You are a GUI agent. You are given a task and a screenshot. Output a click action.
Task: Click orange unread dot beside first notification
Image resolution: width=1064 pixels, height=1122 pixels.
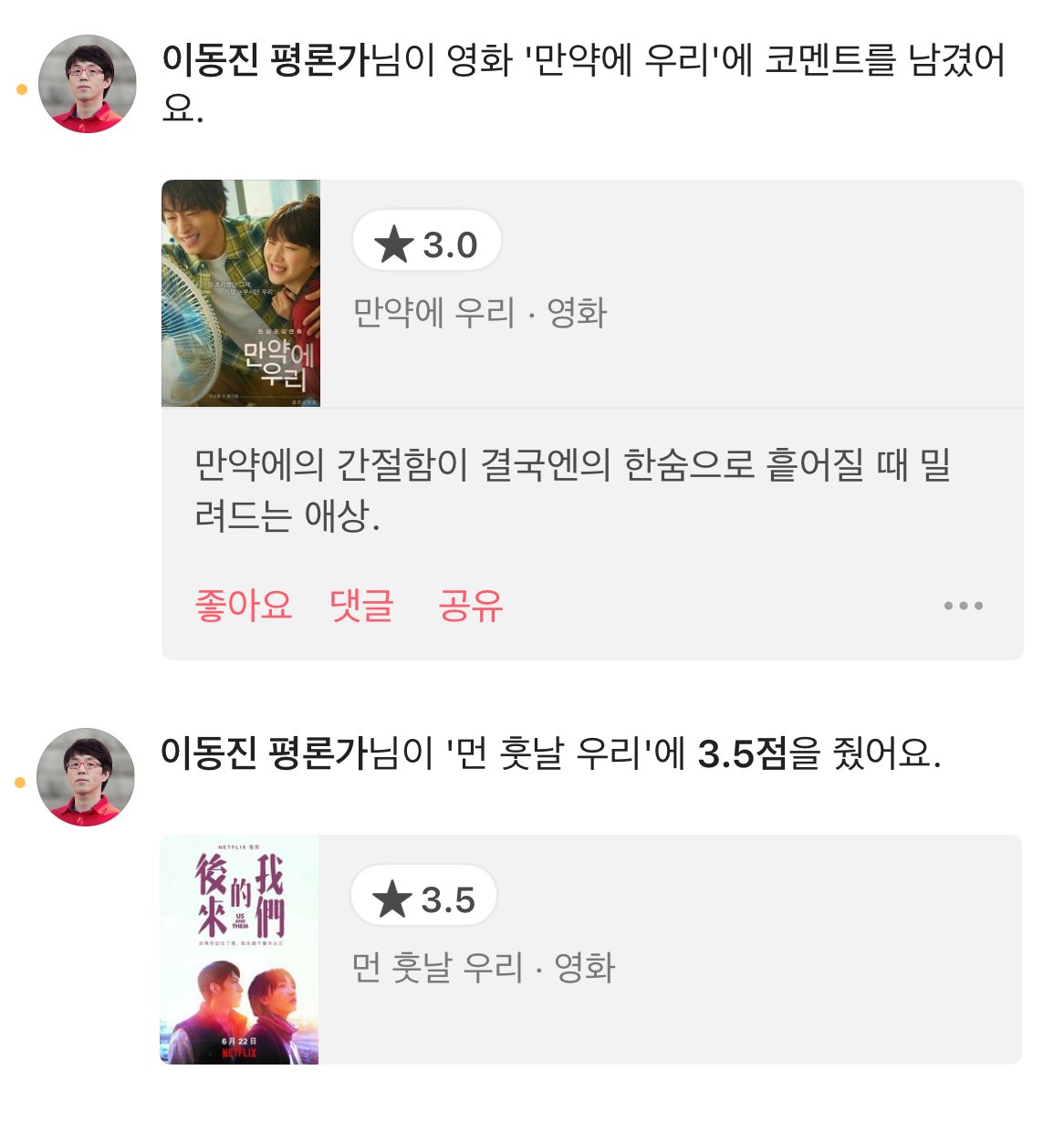(22, 89)
